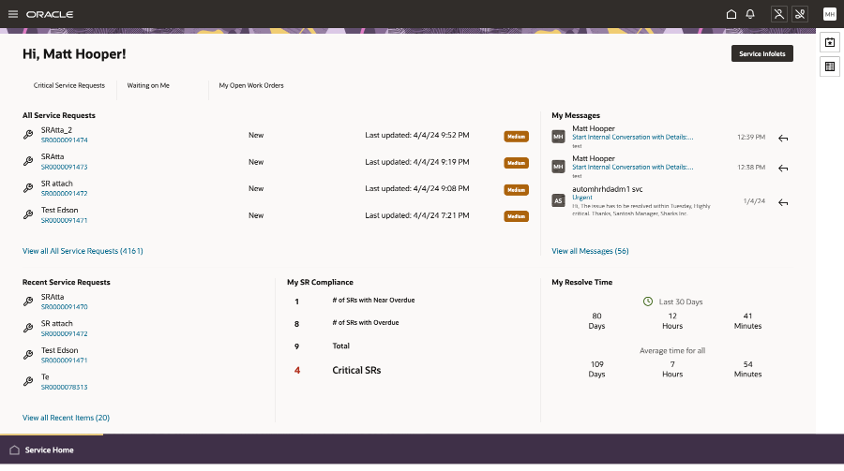
Task: Click wrench icon for recent SR0000091470
Action: coord(28,301)
